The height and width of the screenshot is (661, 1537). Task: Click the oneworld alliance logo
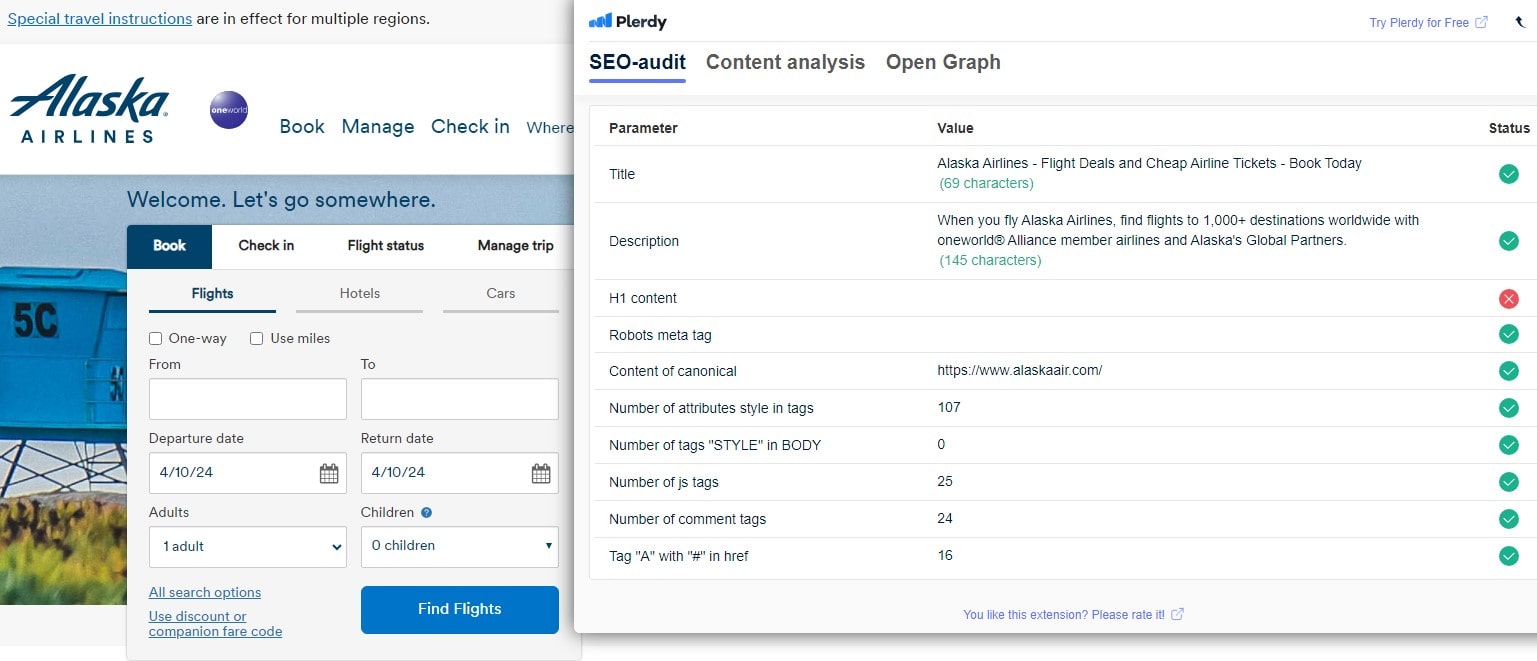[x=229, y=110]
